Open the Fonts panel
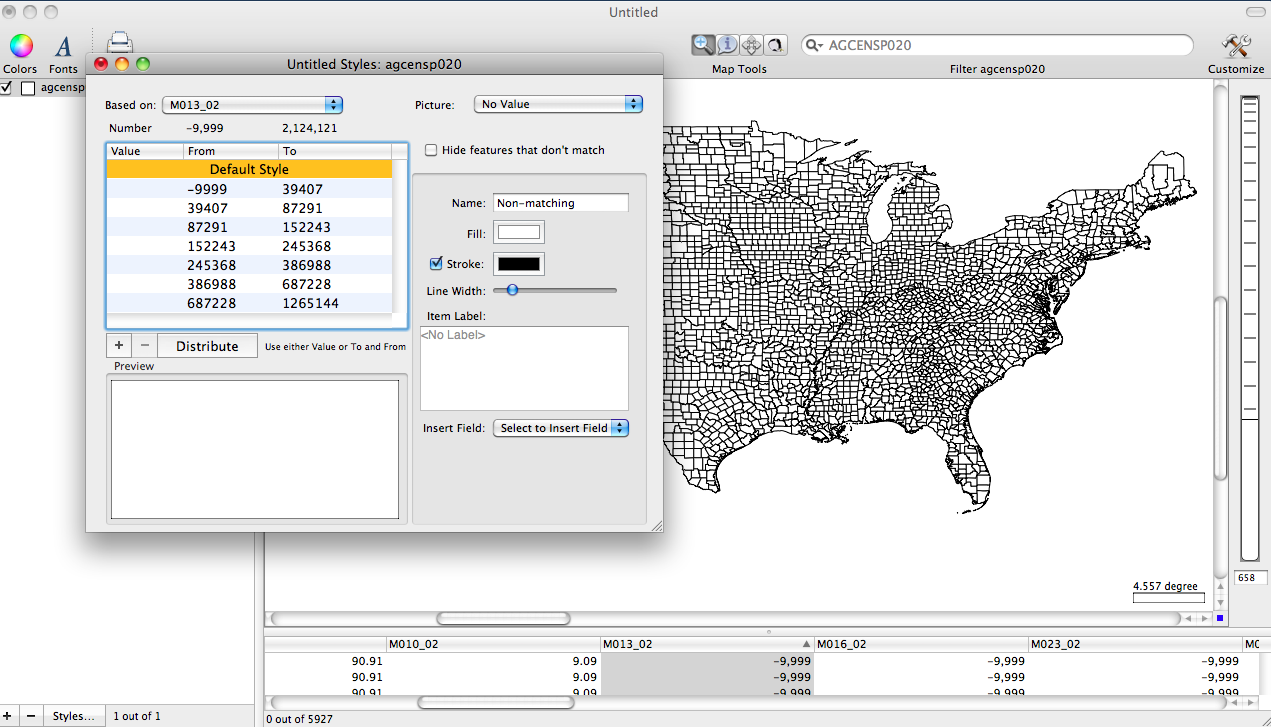The height and width of the screenshot is (727, 1271). click(x=63, y=47)
